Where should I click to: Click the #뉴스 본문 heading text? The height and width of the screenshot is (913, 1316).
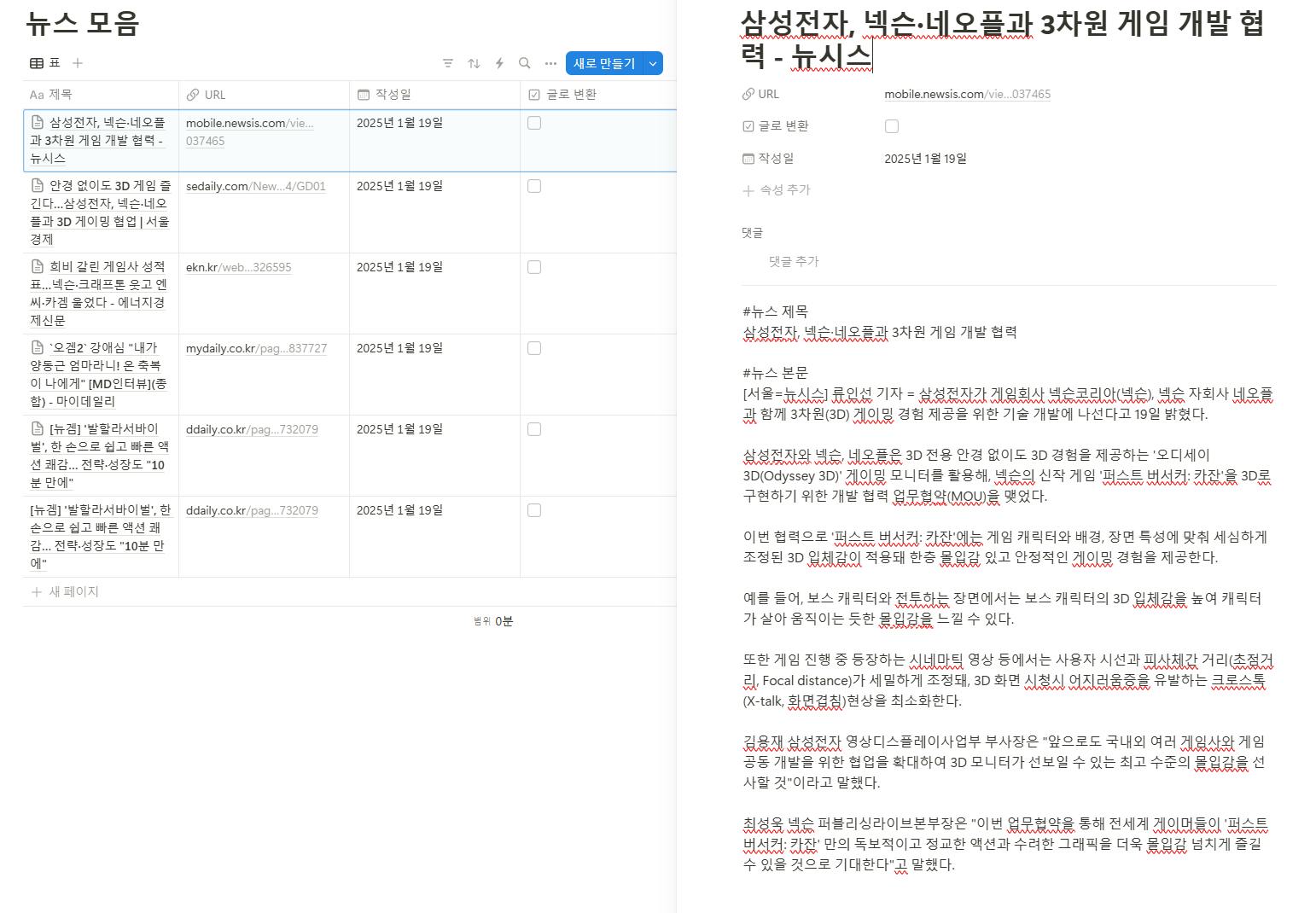click(x=775, y=373)
